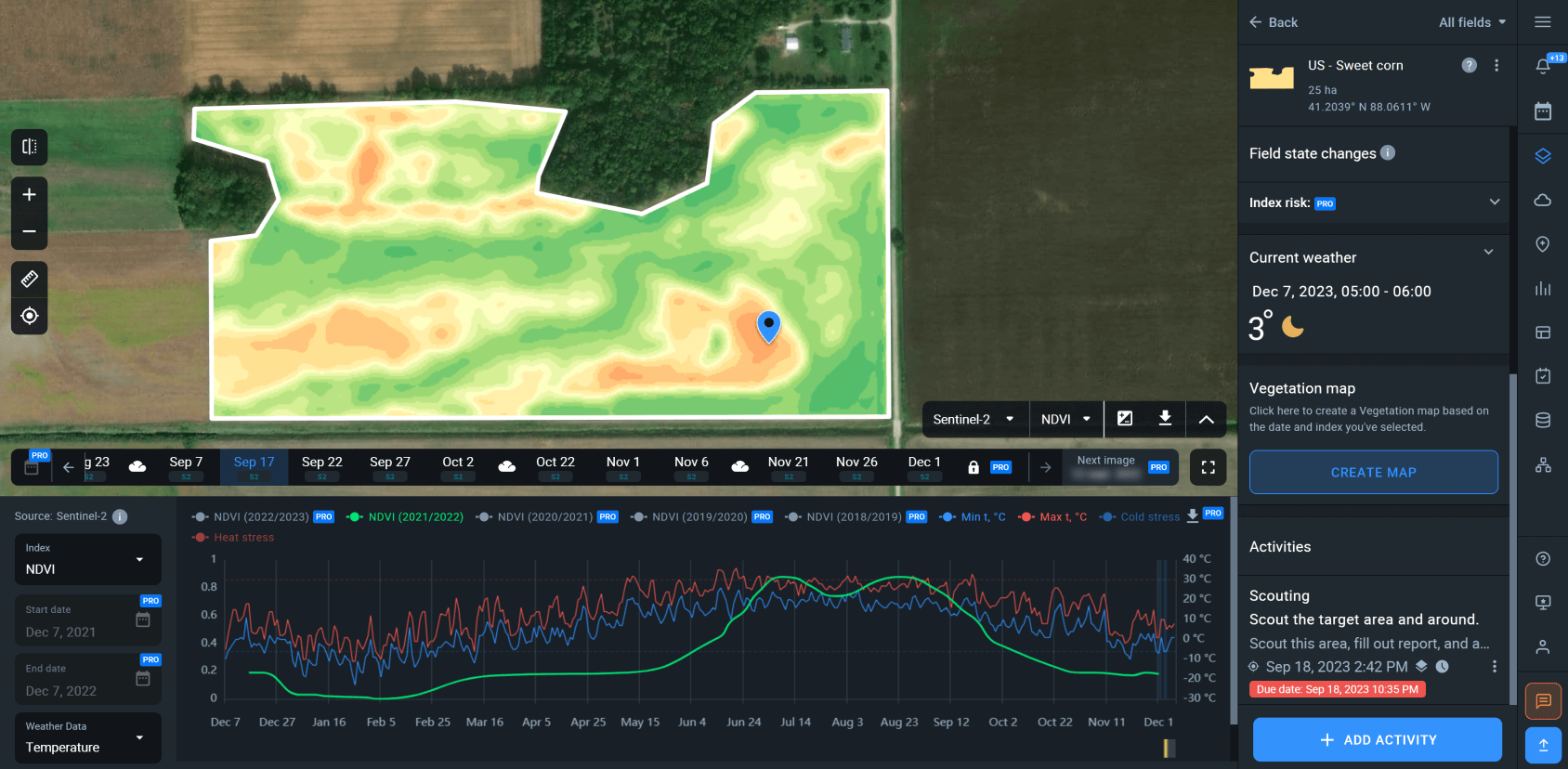This screenshot has height=769, width=1568.
Task: Open the All fields dropdown
Action: point(1472,22)
